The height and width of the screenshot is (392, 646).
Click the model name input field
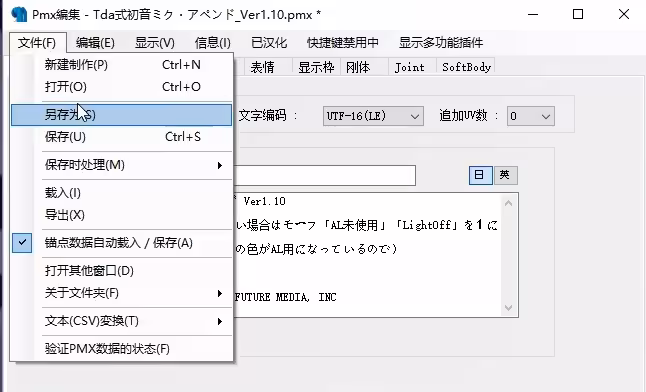tap(325, 176)
